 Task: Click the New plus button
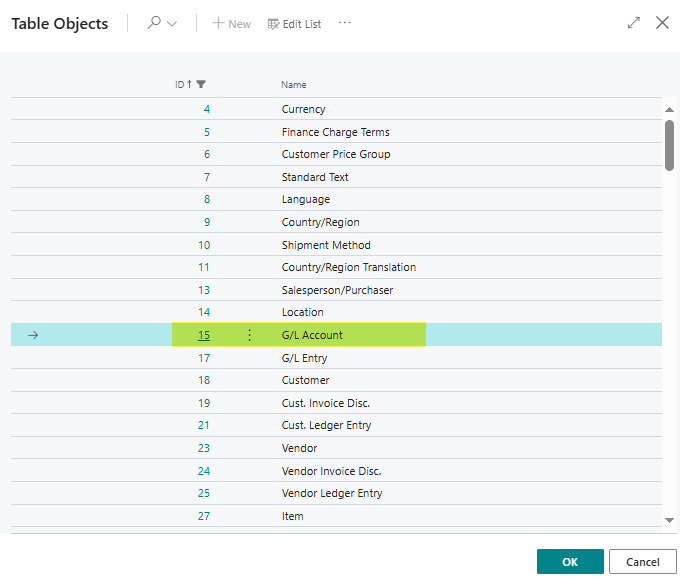[x=231, y=24]
